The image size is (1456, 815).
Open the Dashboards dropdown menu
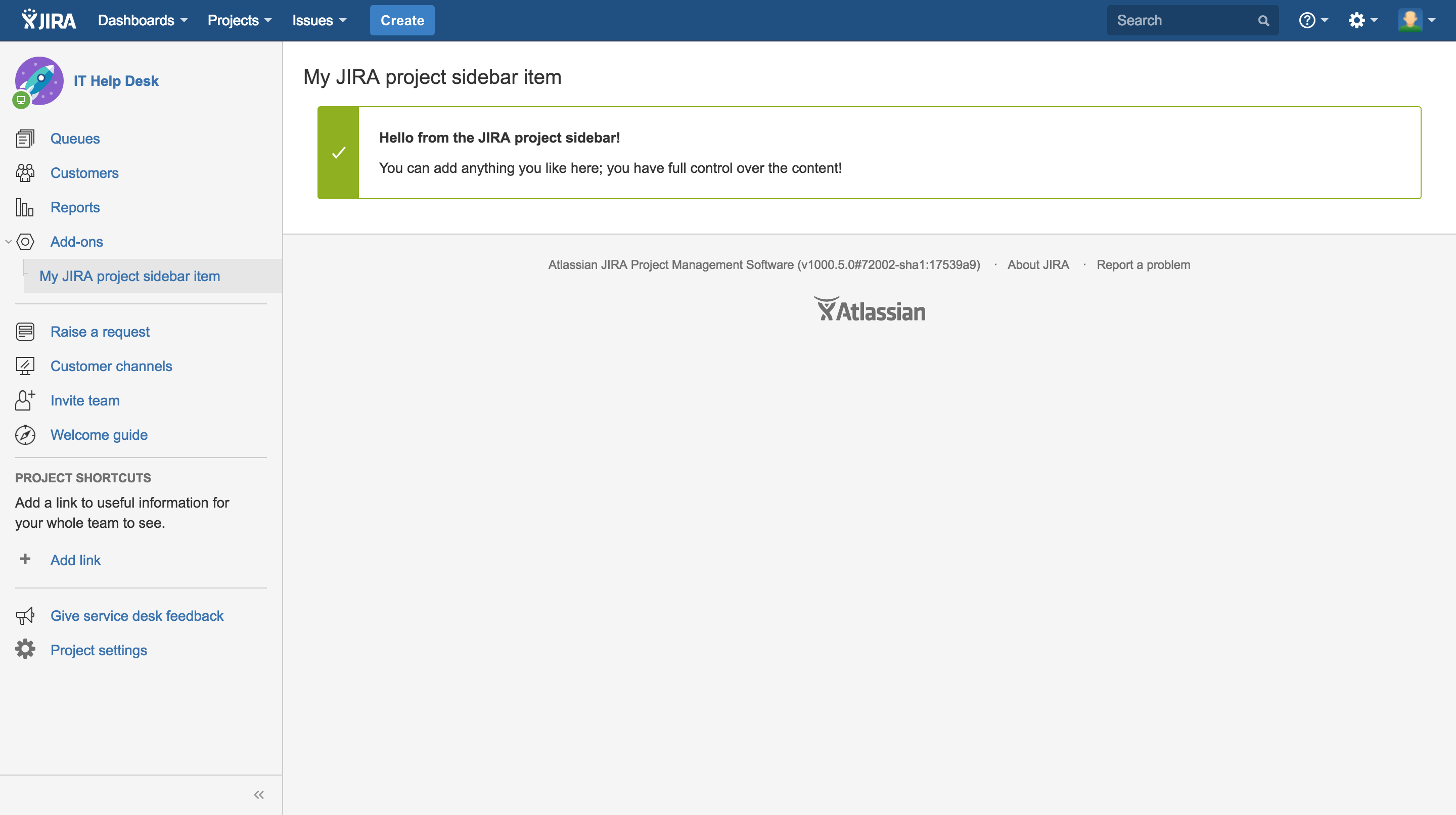point(140,20)
